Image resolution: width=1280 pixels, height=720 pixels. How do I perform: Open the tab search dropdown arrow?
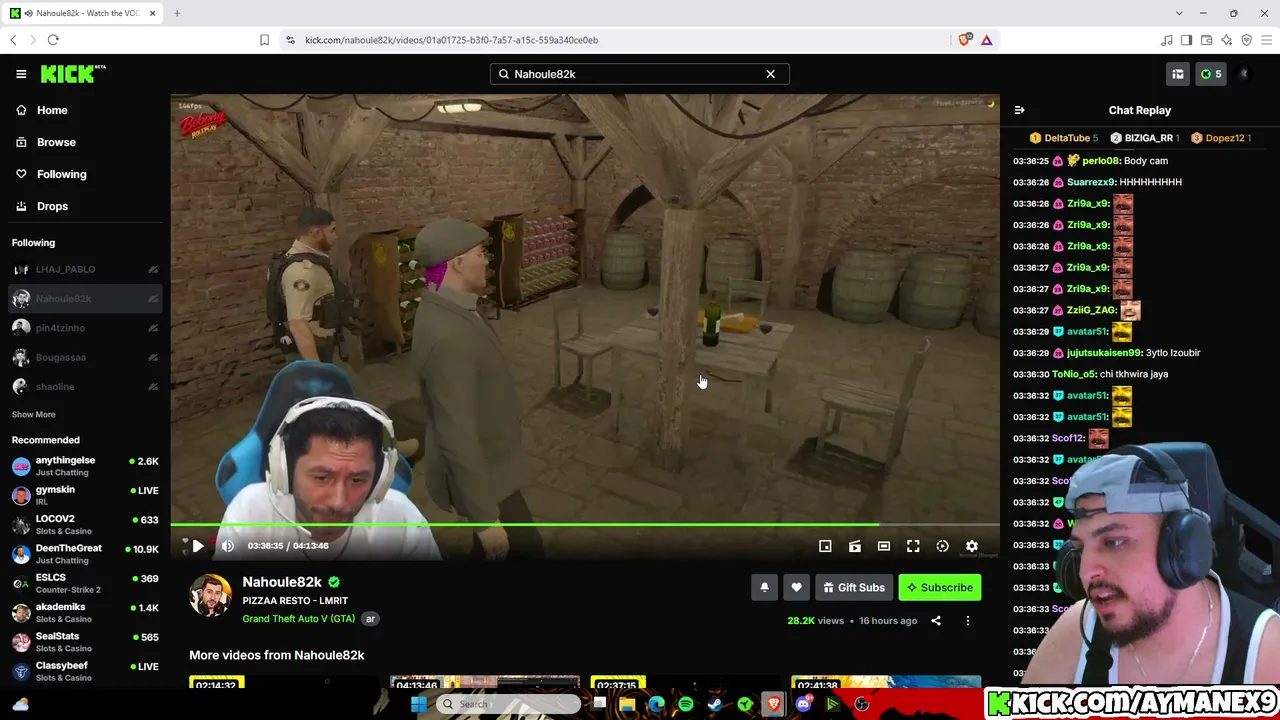(1179, 13)
